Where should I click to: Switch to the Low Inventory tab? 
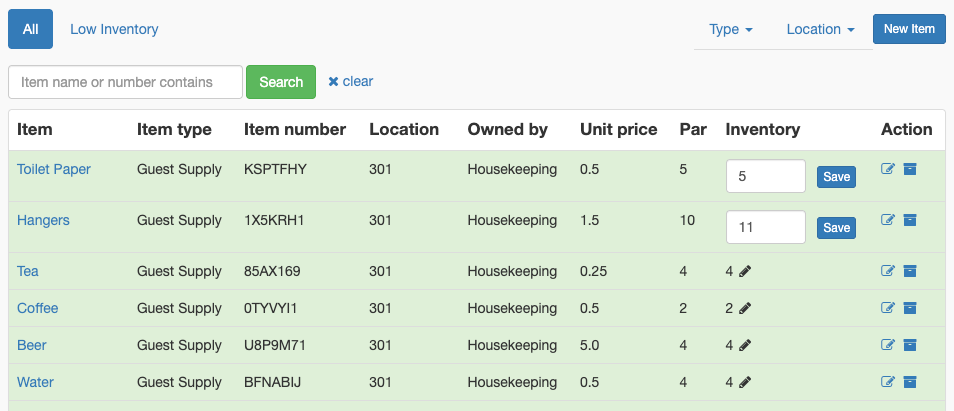(114, 29)
